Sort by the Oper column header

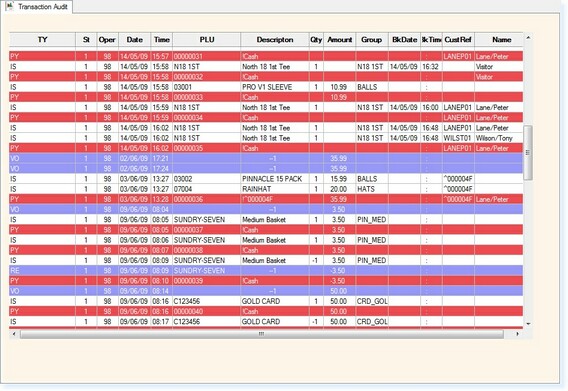point(107,39)
